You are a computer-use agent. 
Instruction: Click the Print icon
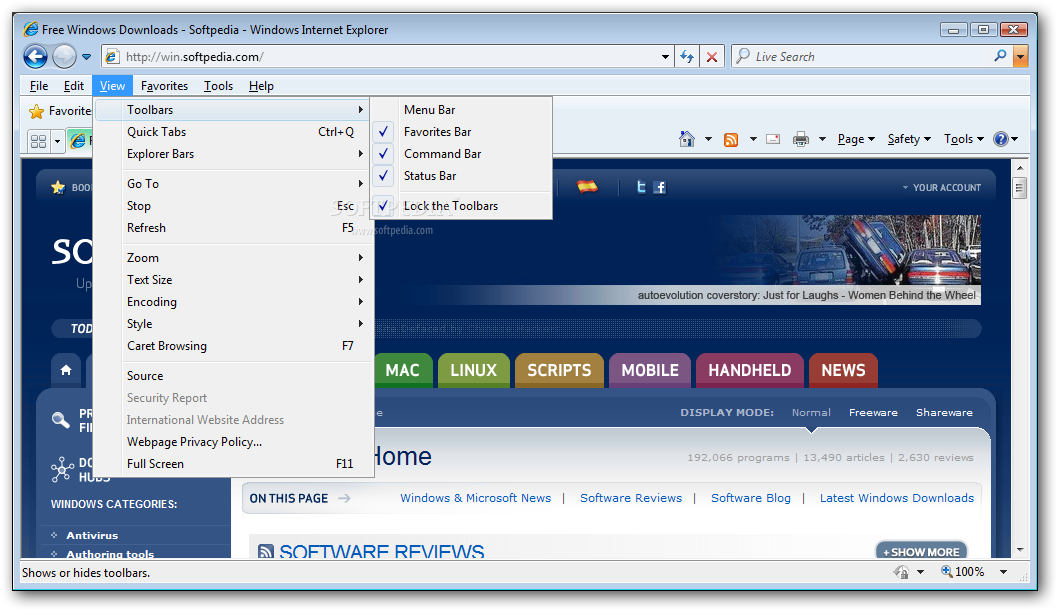801,139
